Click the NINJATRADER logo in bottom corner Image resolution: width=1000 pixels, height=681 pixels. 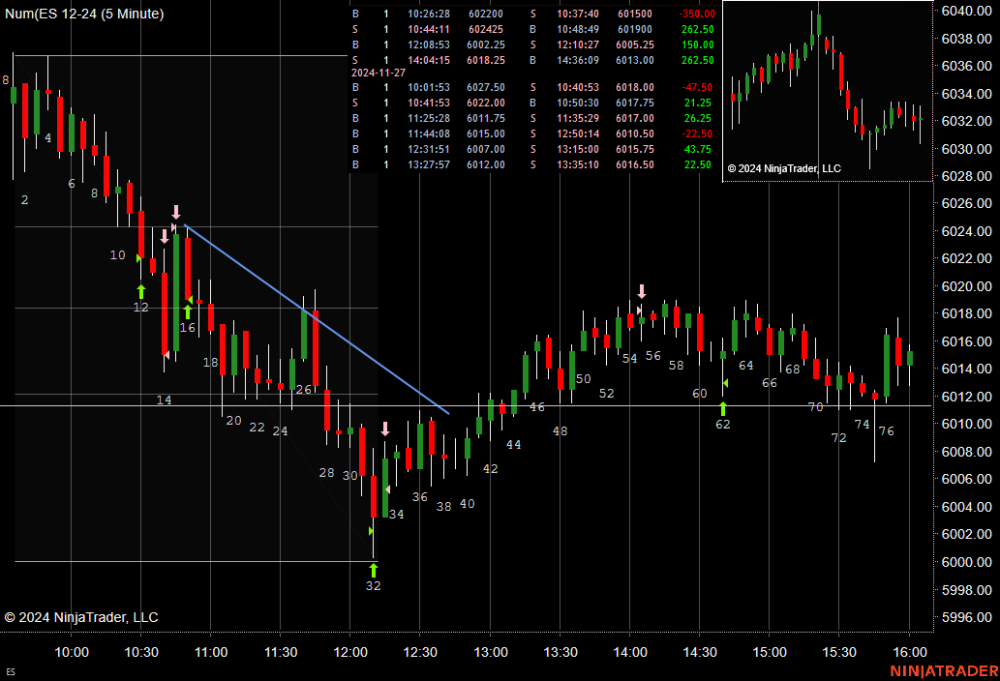coord(944,671)
